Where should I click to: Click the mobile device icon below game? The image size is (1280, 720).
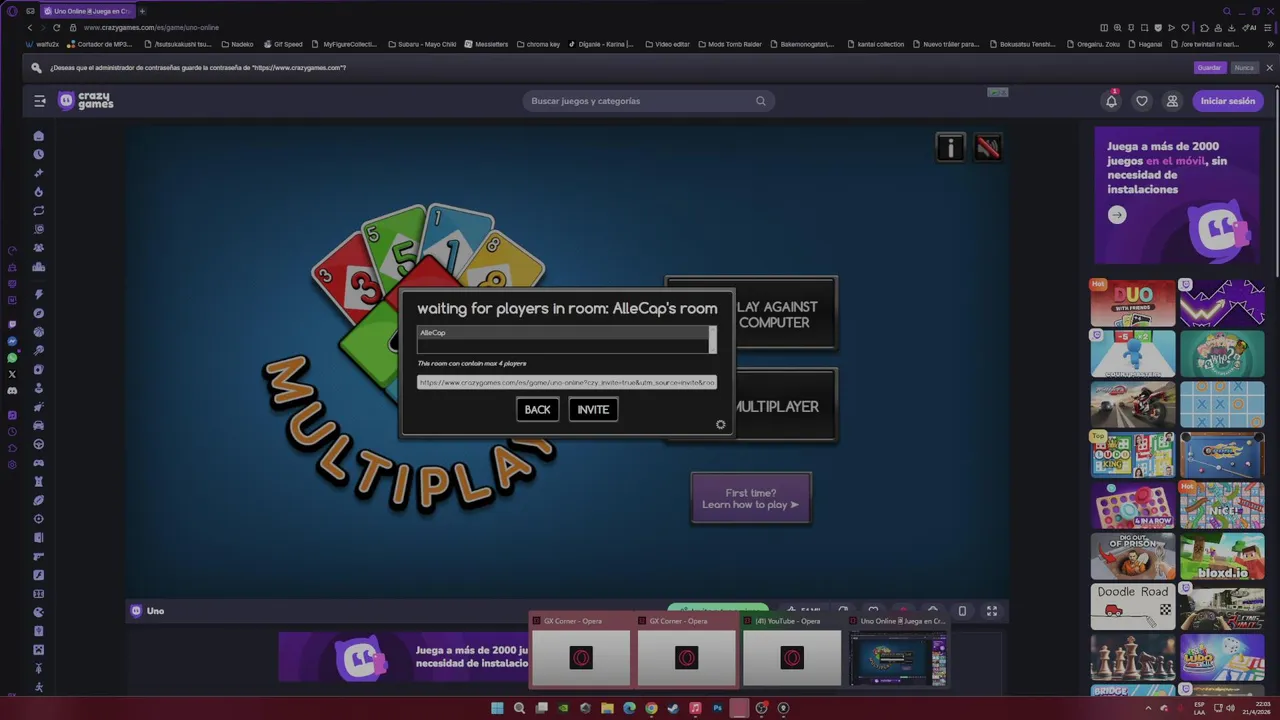(x=962, y=611)
